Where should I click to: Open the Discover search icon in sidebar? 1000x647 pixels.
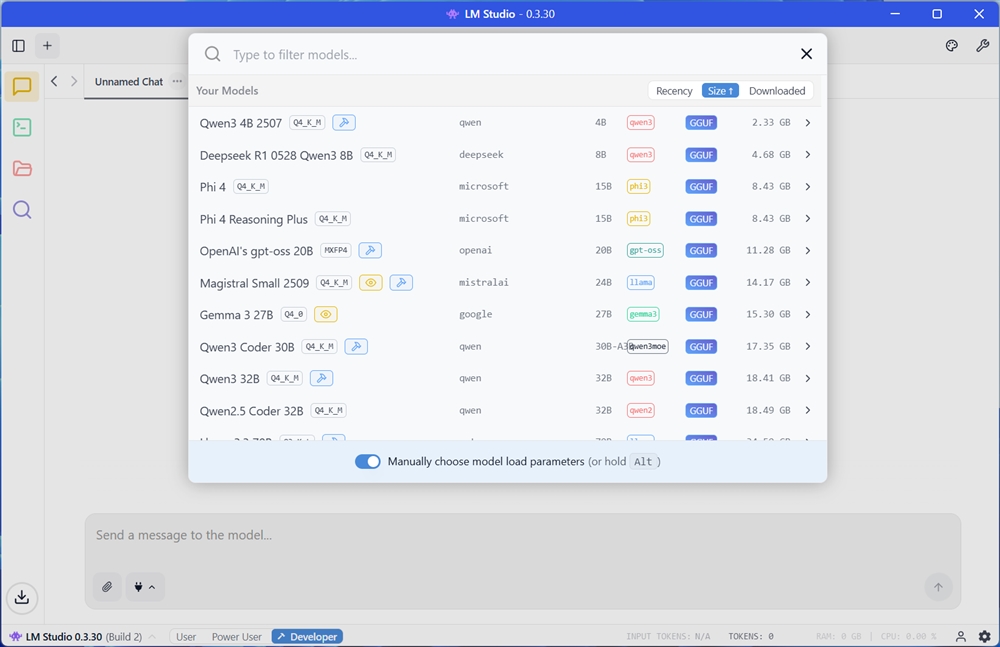tap(22, 210)
